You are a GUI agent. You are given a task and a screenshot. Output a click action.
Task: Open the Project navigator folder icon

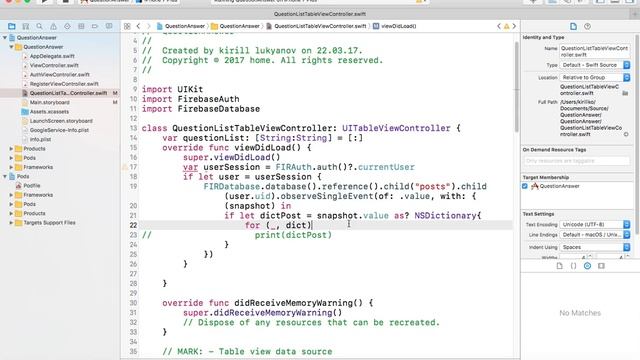(12, 26)
